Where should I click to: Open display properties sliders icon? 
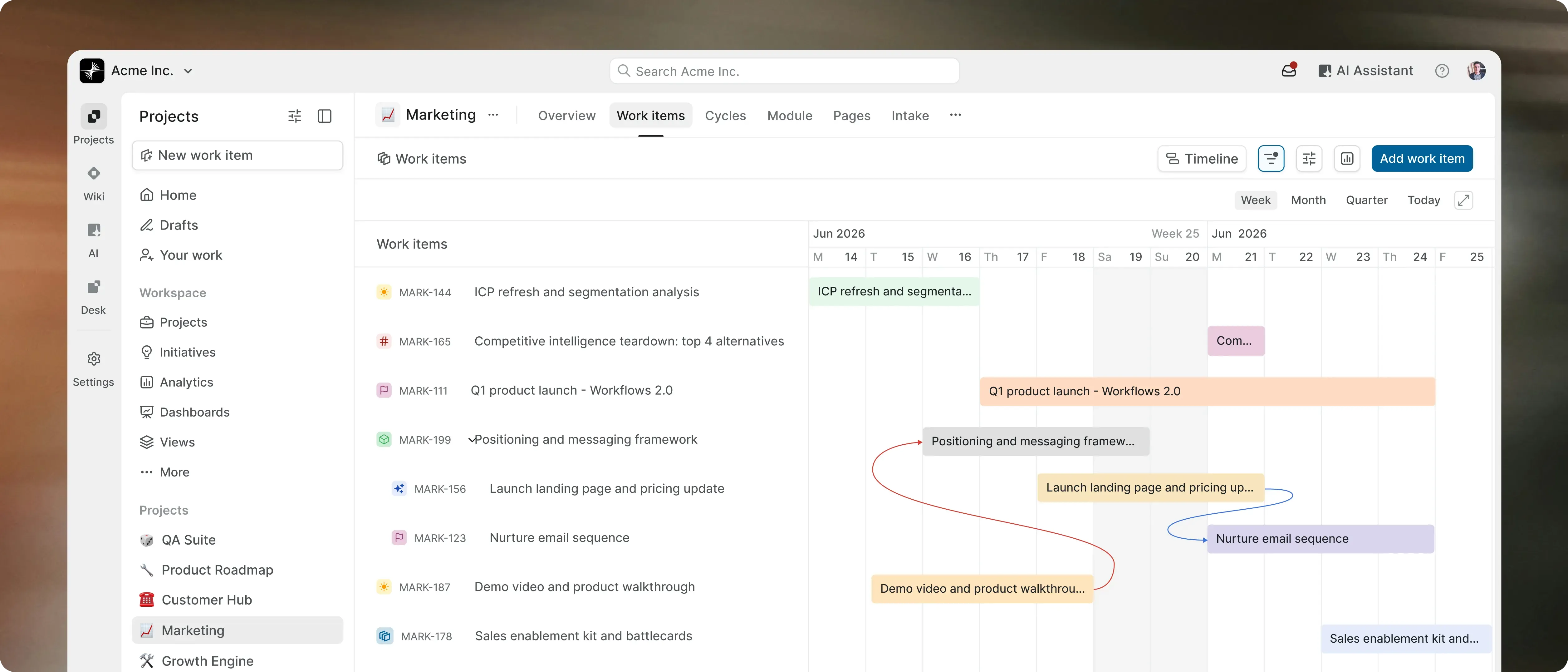[1309, 159]
